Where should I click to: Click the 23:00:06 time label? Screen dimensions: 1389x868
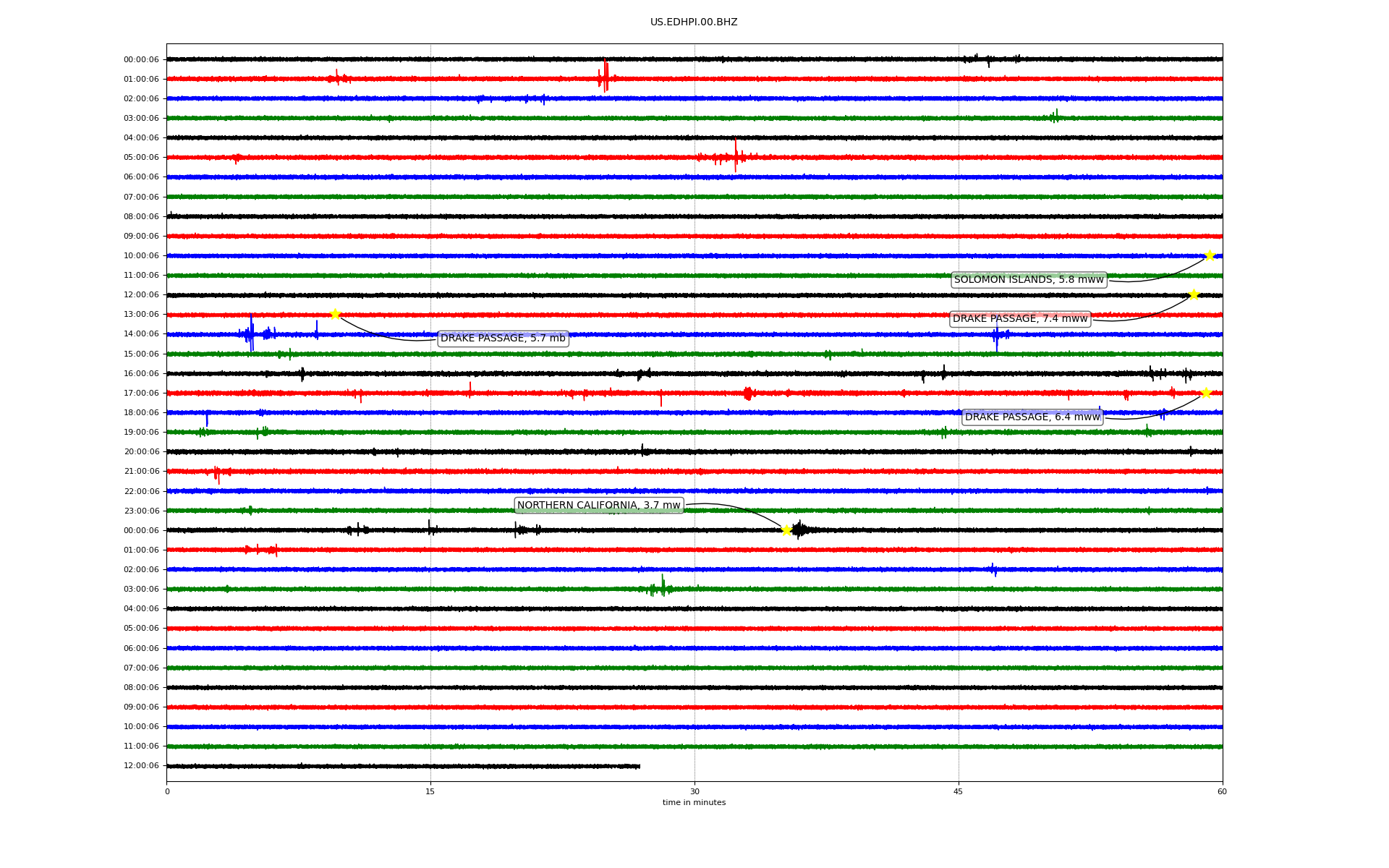(141, 511)
